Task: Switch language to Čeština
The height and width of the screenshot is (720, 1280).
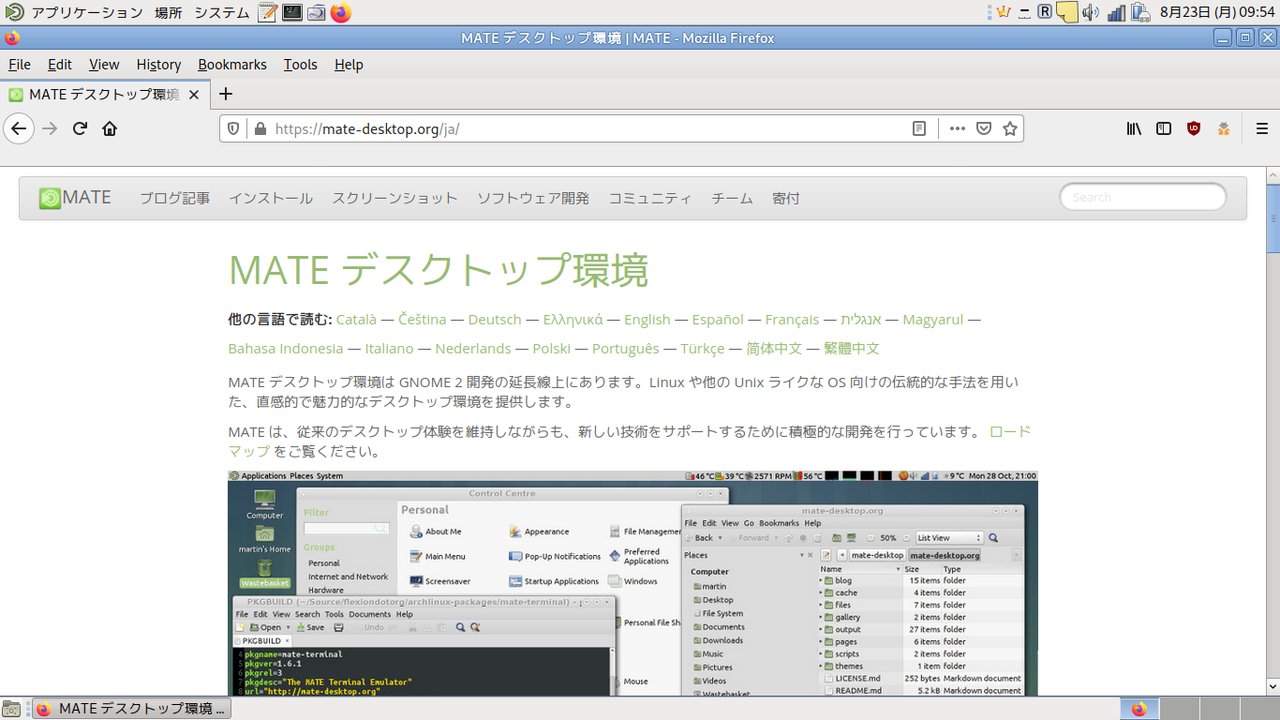Action: pos(422,319)
